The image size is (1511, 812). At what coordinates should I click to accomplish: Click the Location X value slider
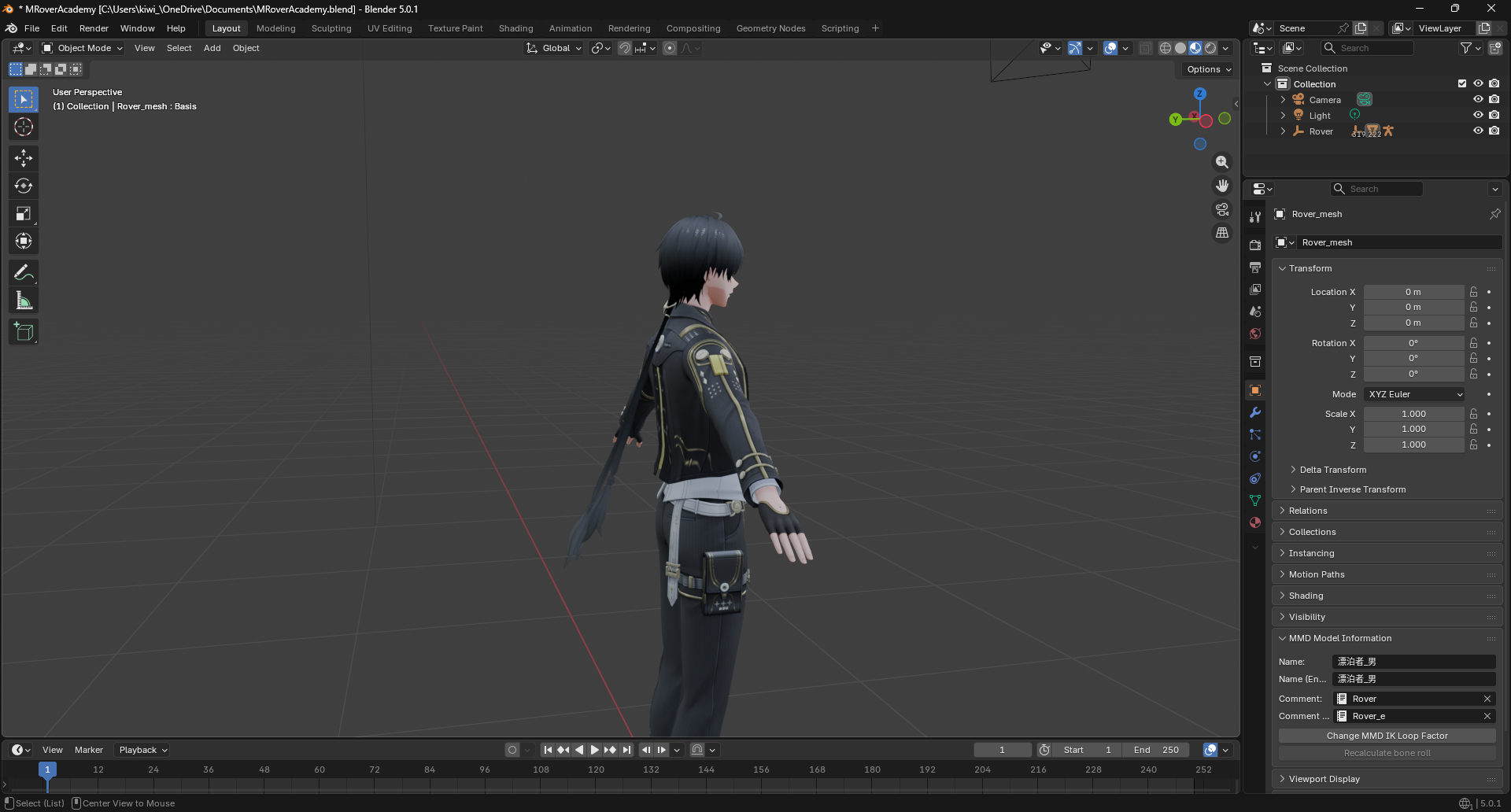point(1413,292)
